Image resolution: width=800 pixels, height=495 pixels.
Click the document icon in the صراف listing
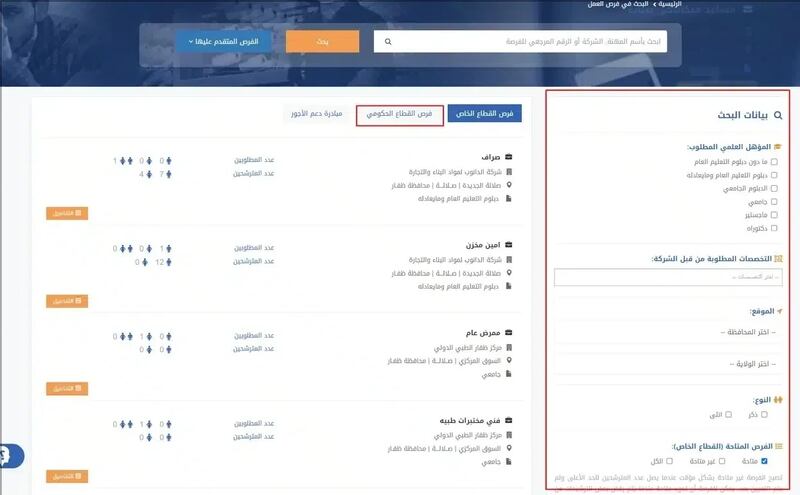509,199
